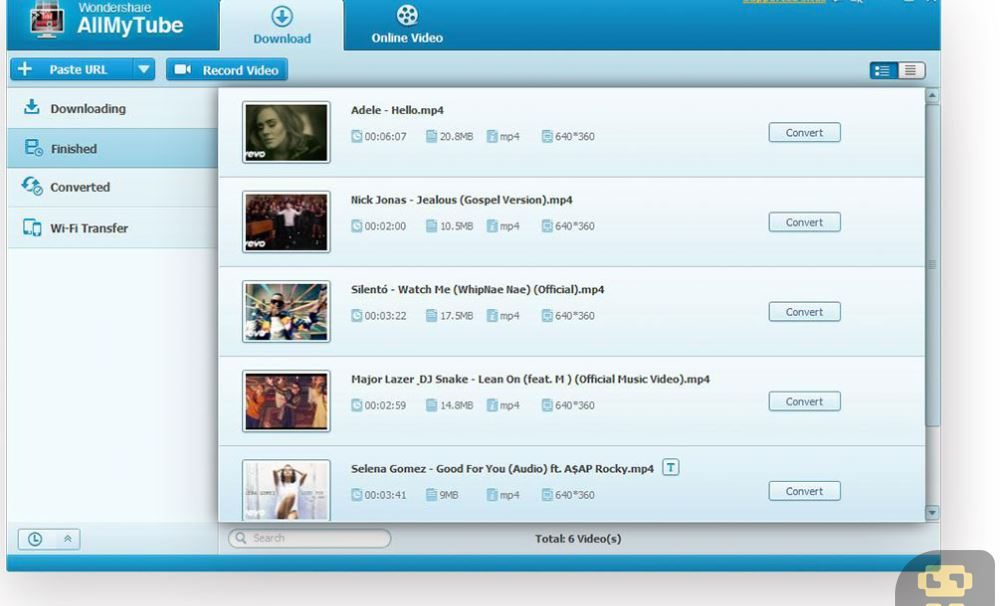Click the duration clock icon for Selena Gomez video
This screenshot has width=1000, height=606.
click(357, 494)
